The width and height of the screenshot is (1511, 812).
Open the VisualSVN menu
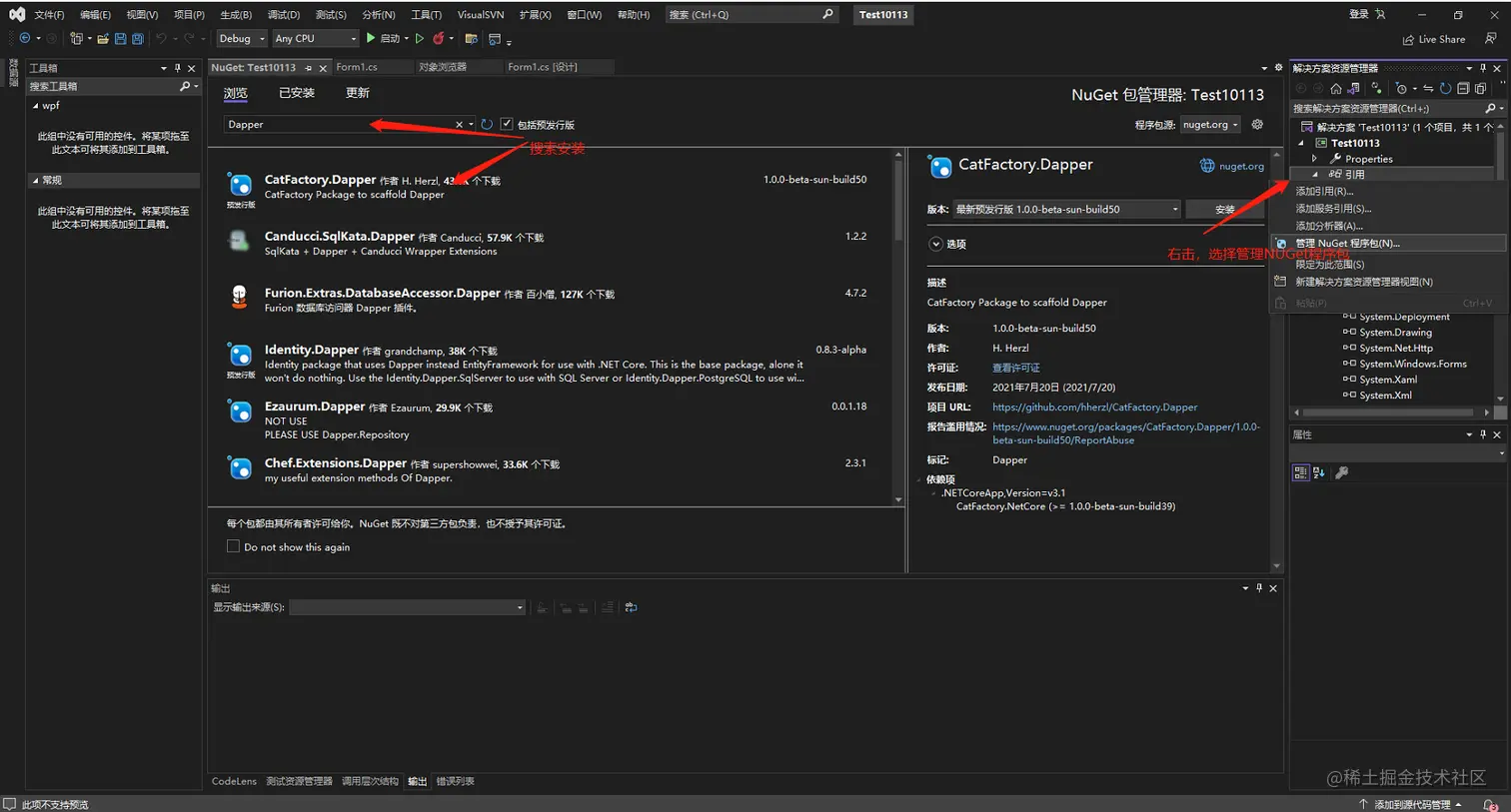click(x=481, y=15)
